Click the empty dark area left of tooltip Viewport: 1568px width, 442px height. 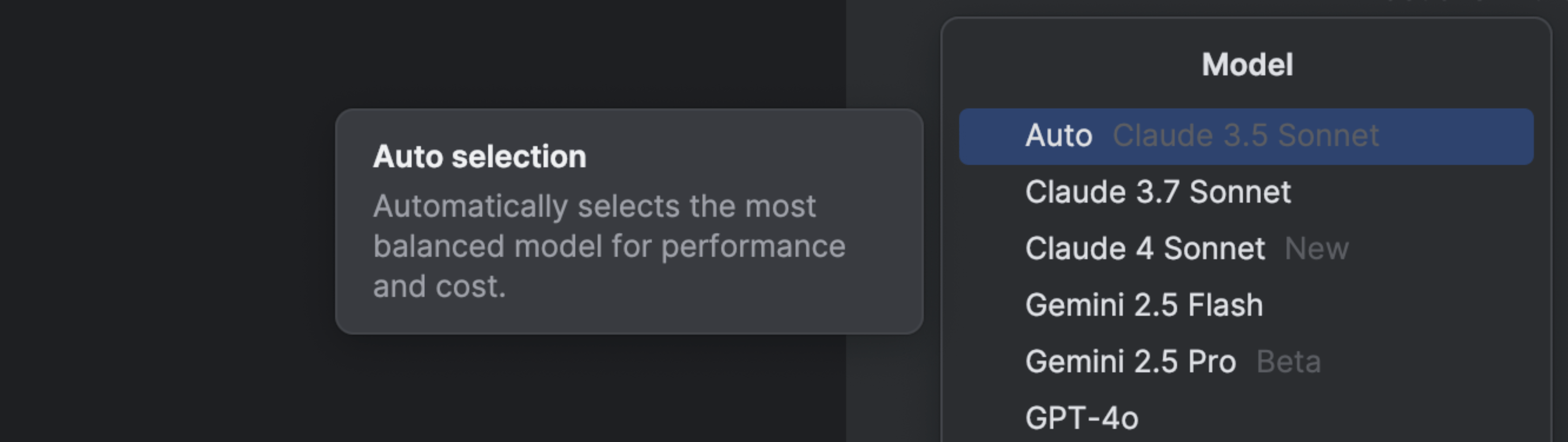(x=164, y=219)
